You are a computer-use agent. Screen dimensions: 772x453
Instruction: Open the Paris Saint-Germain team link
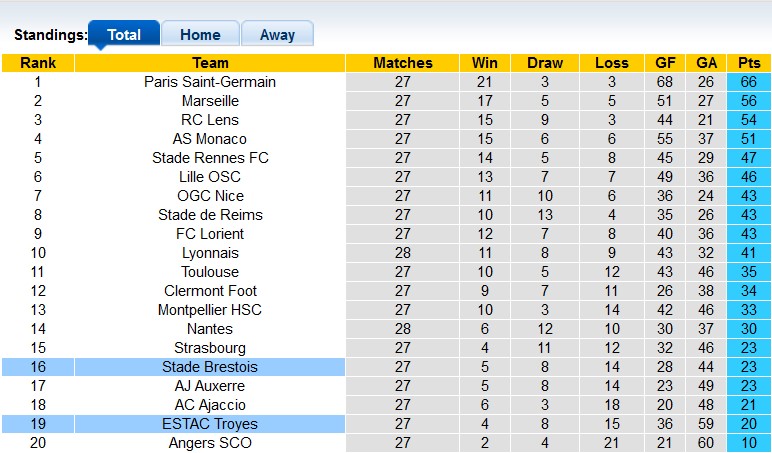[x=210, y=82]
